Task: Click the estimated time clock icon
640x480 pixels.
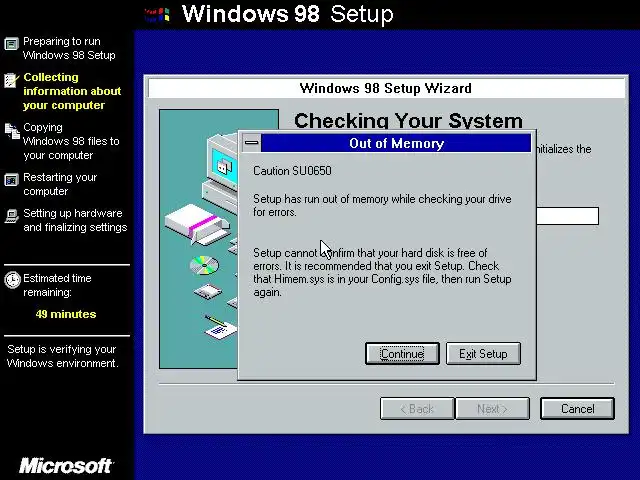Action: point(12,280)
